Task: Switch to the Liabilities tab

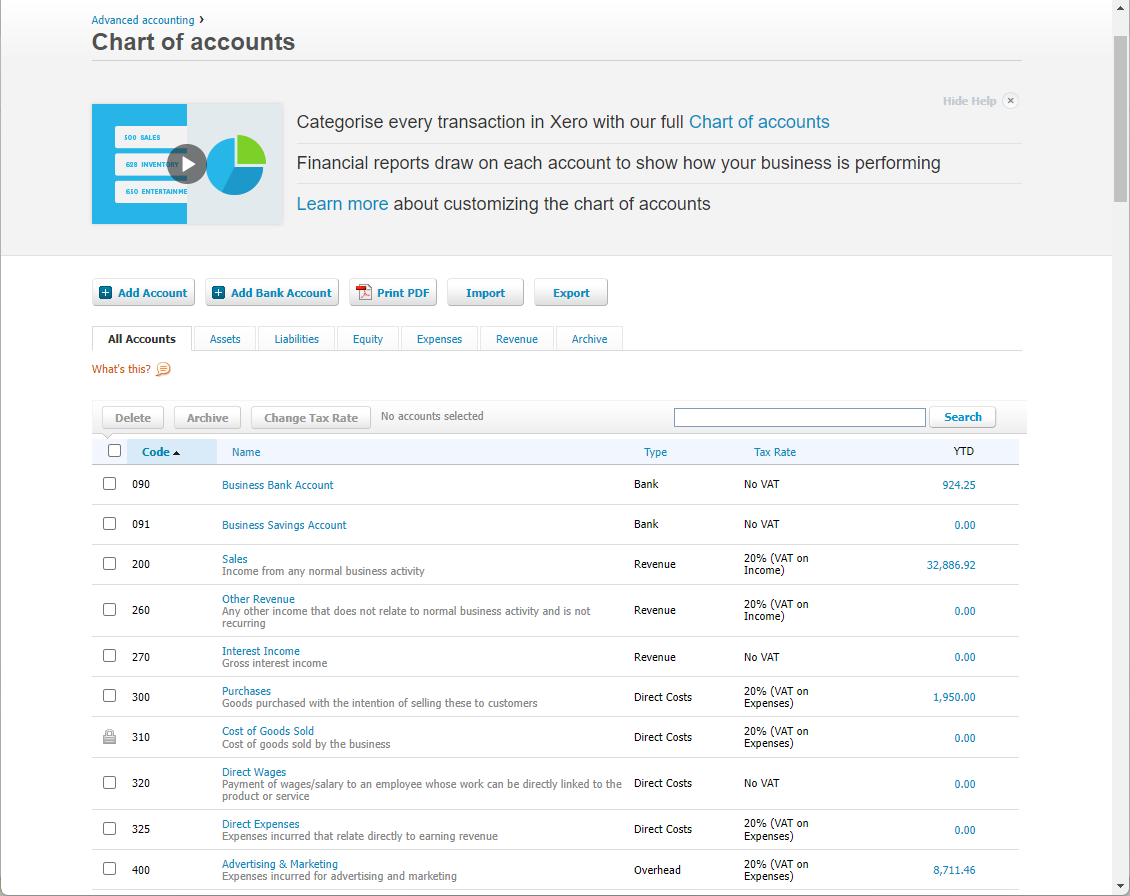Action: (x=296, y=338)
